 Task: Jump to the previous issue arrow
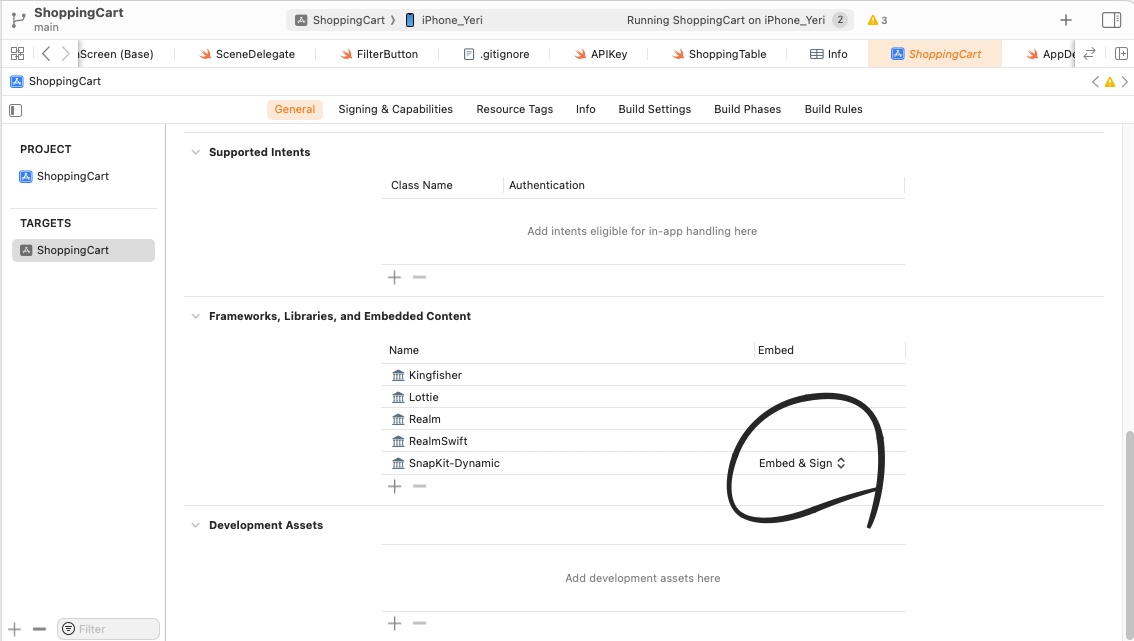pyautogui.click(x=1095, y=82)
